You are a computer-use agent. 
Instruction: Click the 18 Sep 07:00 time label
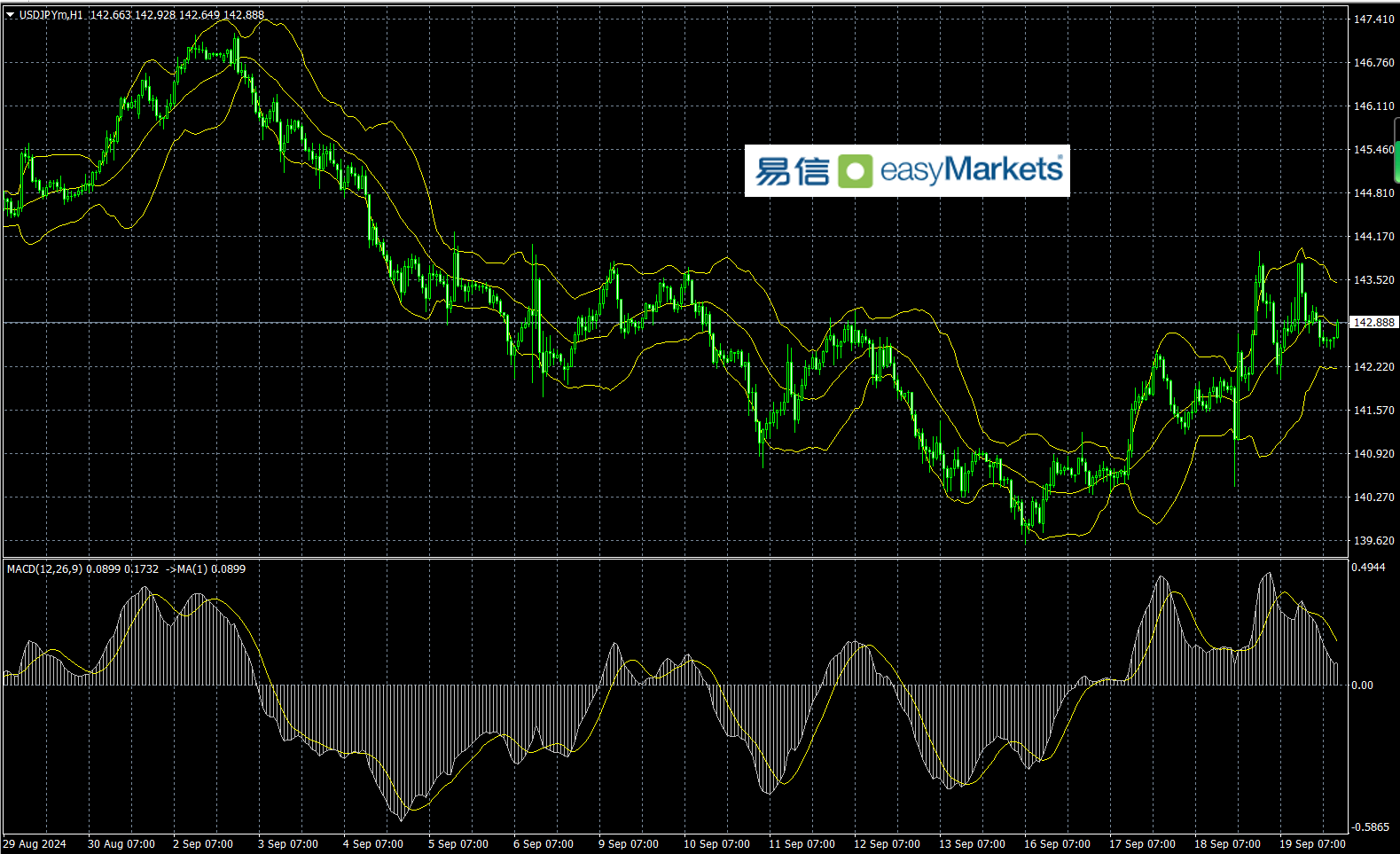(1227, 844)
